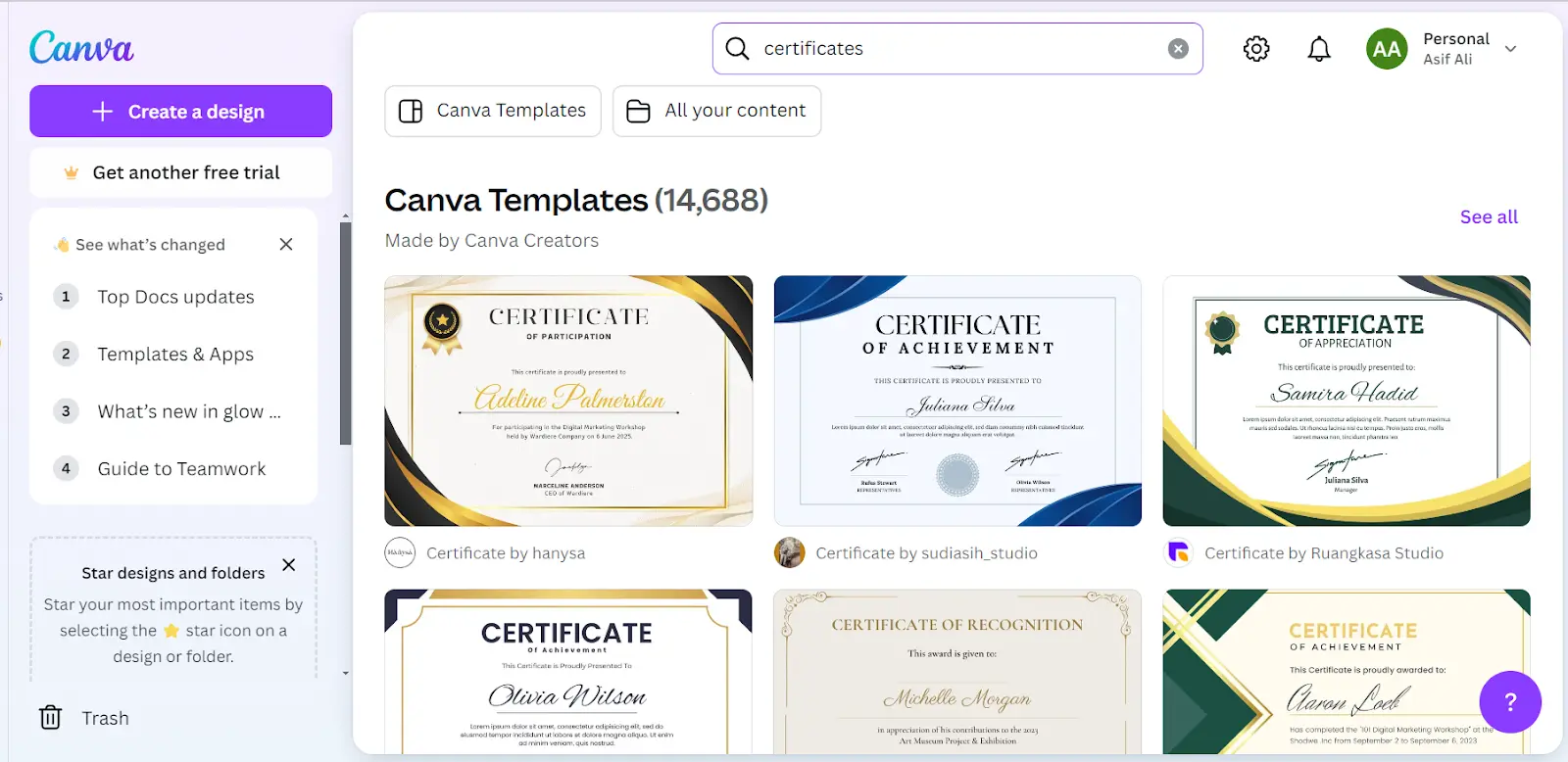Viewport: 1568px width, 762px height.
Task: Close the Star designs and folders tip
Action: (x=289, y=564)
